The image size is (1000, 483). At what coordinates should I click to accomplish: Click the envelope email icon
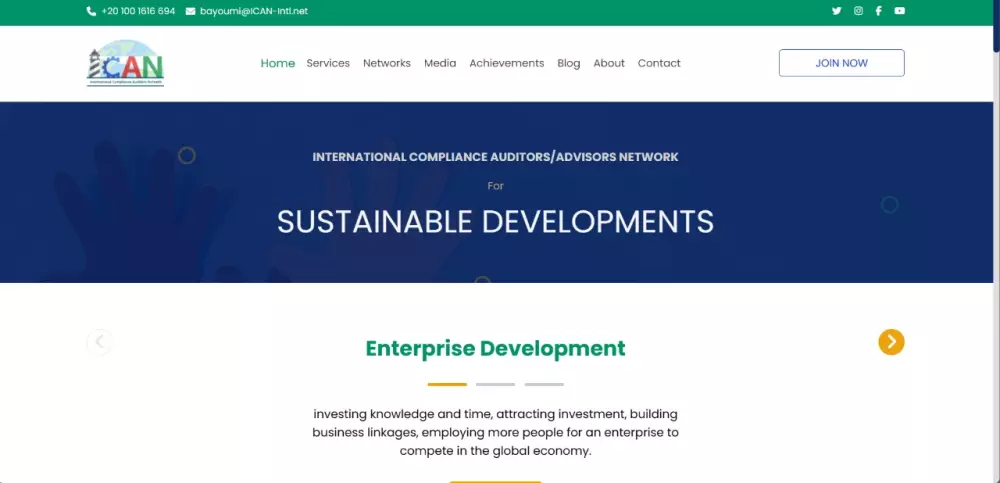click(190, 11)
